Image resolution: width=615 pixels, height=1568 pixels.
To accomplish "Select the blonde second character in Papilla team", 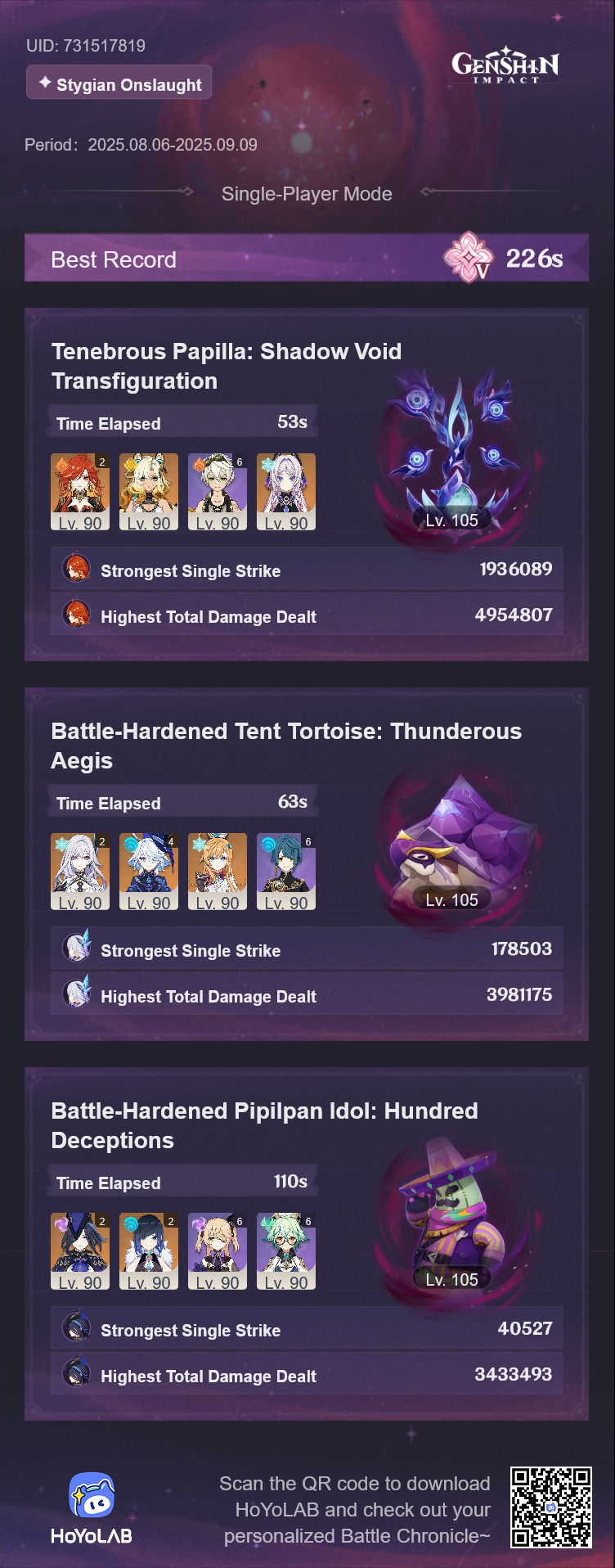I will (x=149, y=492).
